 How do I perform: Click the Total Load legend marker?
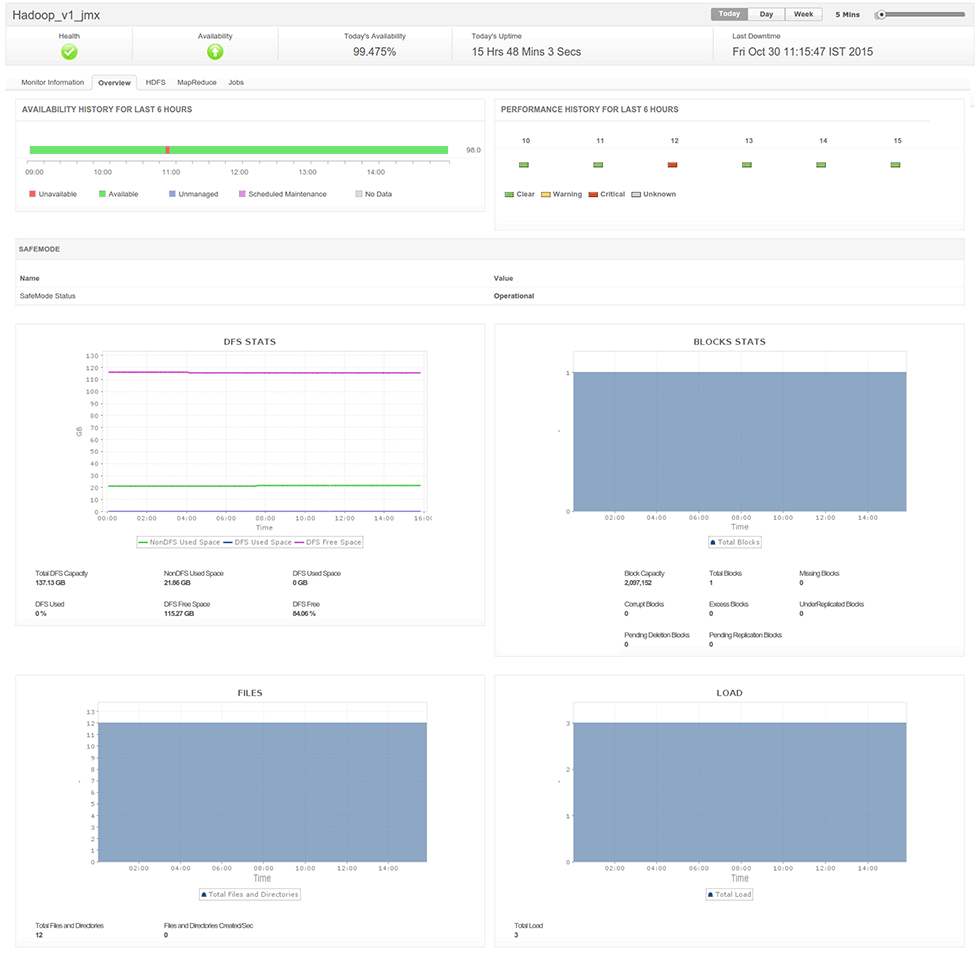(711, 895)
